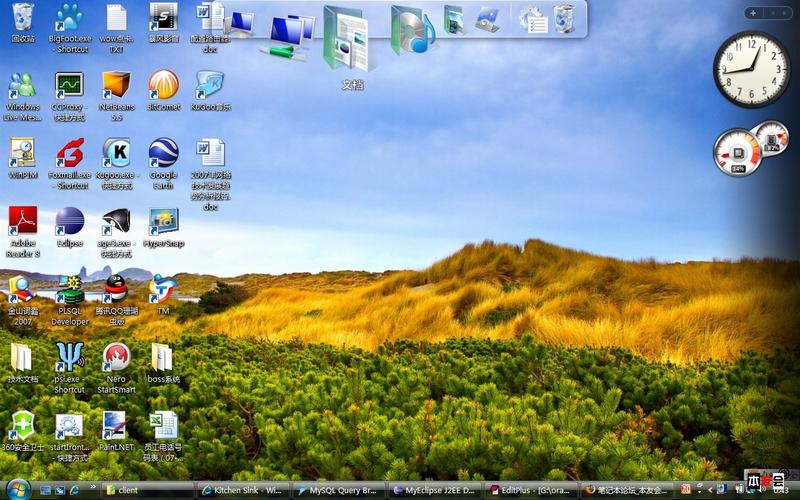Open the Recycle Bin desktop icon

(22, 17)
